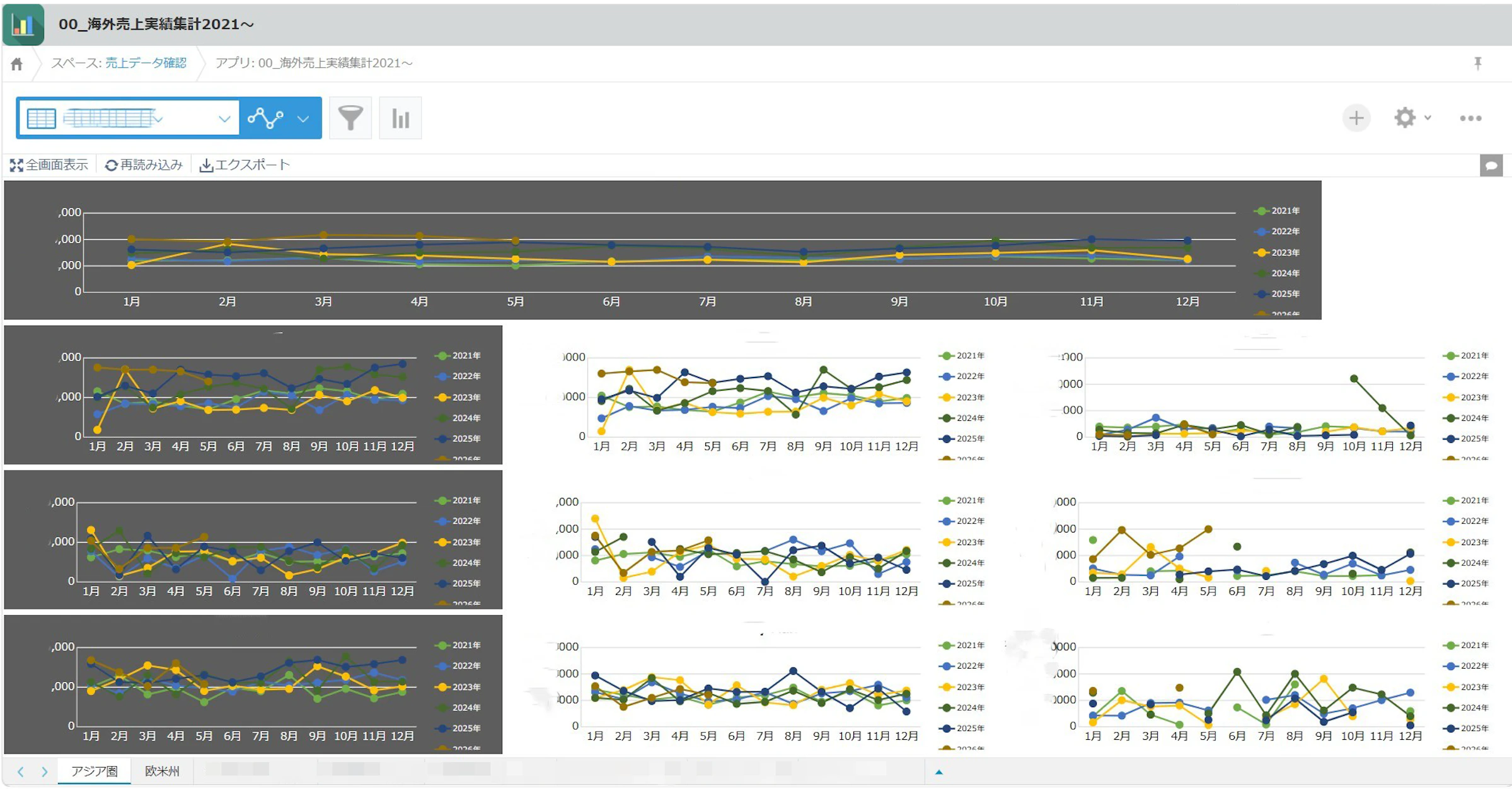Open the filter funnel button
The image size is (1512, 789).
click(x=350, y=118)
